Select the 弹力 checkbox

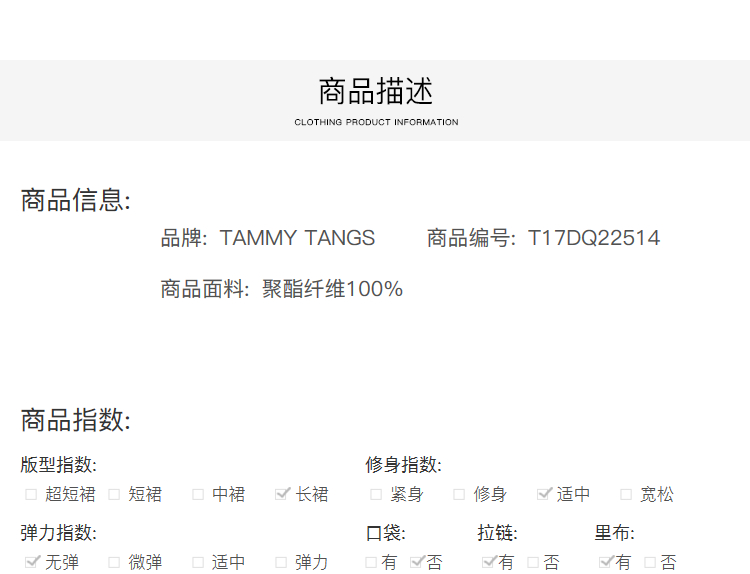pos(282,562)
